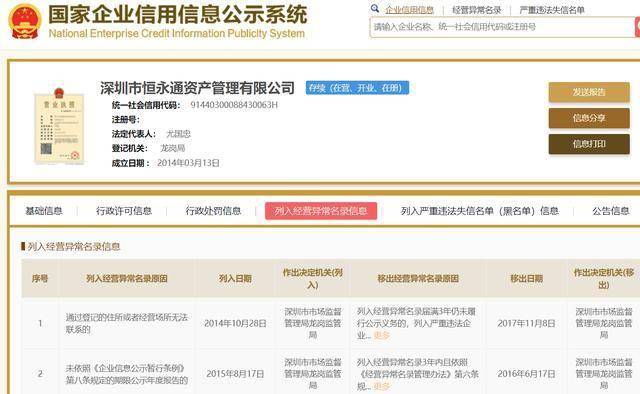
Task: Click the 存续（在营、开业、在册）status badge
Action: (357, 88)
